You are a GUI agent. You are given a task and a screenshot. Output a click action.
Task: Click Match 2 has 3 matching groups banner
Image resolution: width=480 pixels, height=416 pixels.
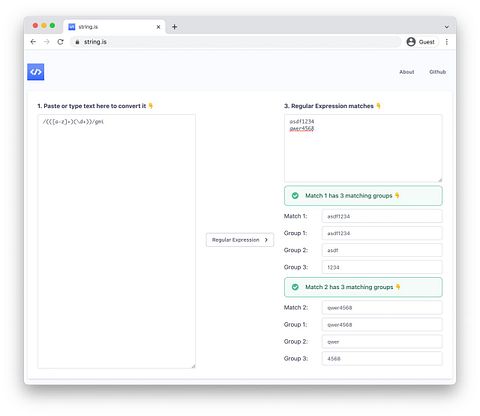pyautogui.click(x=363, y=287)
